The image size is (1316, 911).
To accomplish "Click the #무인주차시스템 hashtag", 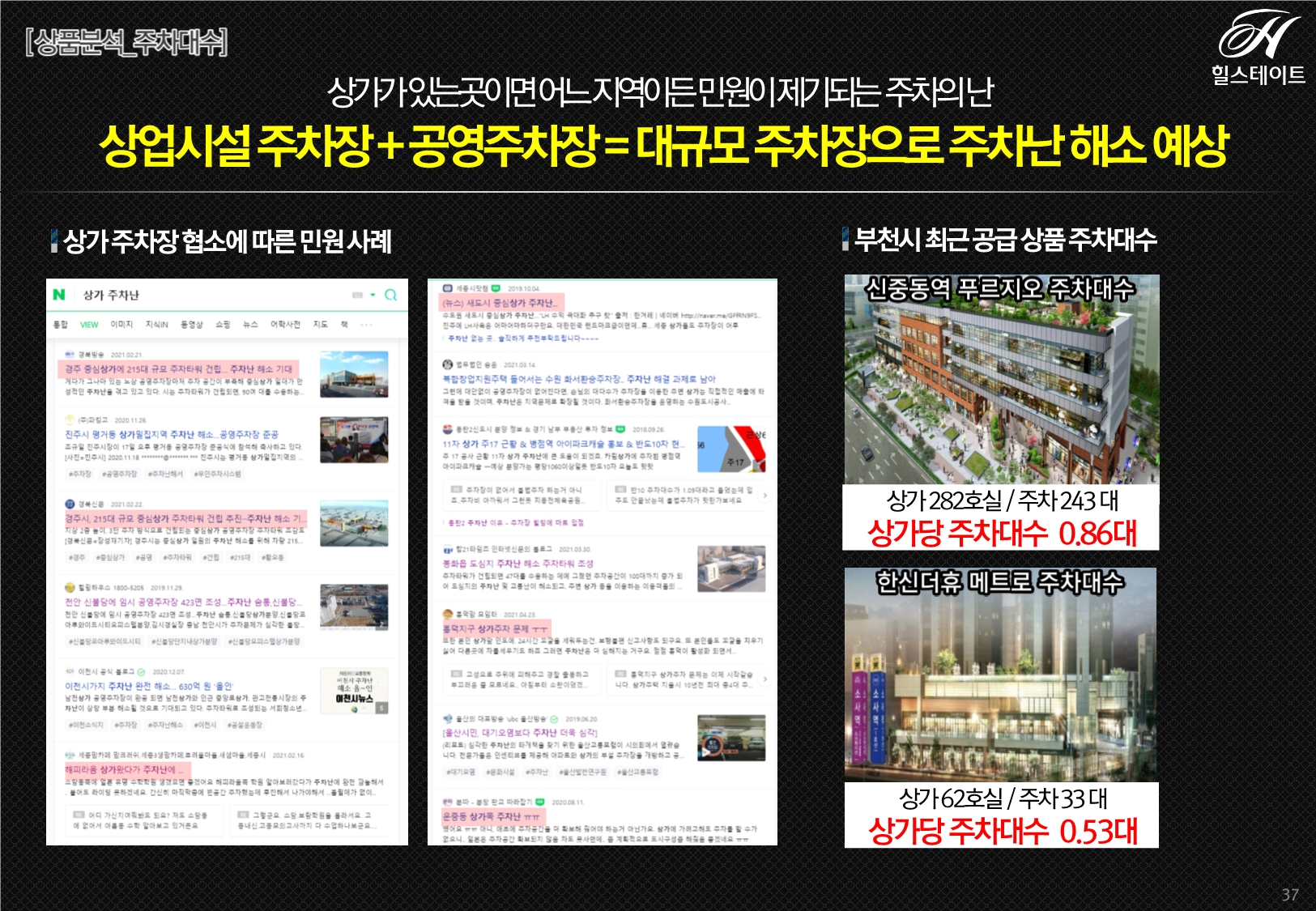I will [x=218, y=474].
